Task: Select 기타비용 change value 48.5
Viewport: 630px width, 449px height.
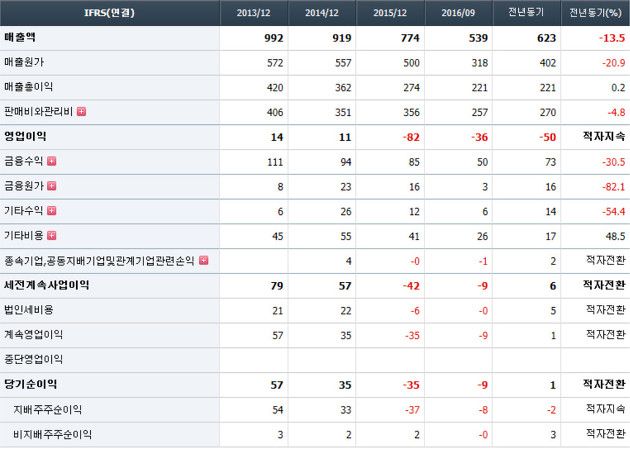Action: coord(615,236)
